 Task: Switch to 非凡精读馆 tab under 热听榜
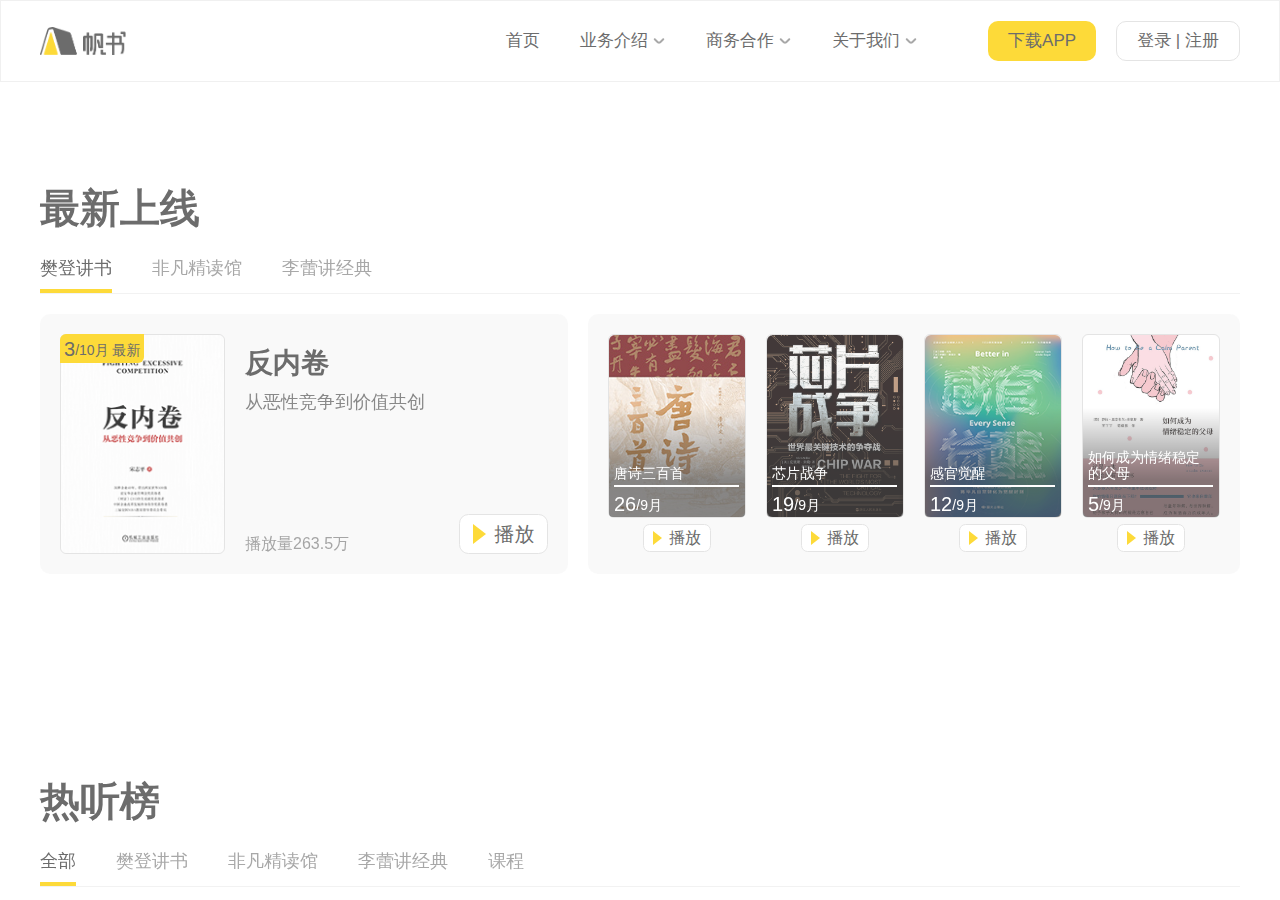click(x=273, y=861)
